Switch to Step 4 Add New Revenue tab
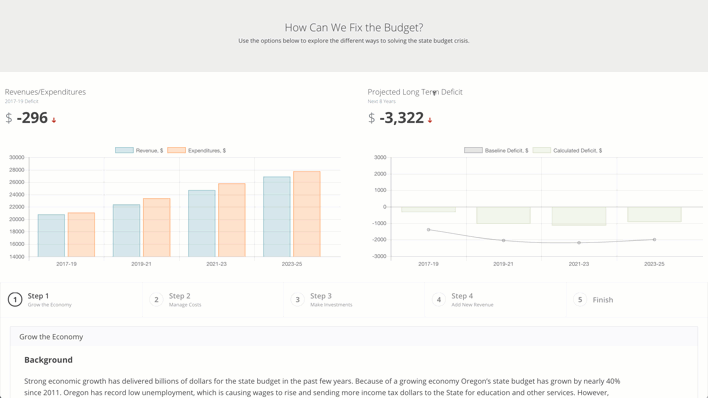 click(495, 300)
